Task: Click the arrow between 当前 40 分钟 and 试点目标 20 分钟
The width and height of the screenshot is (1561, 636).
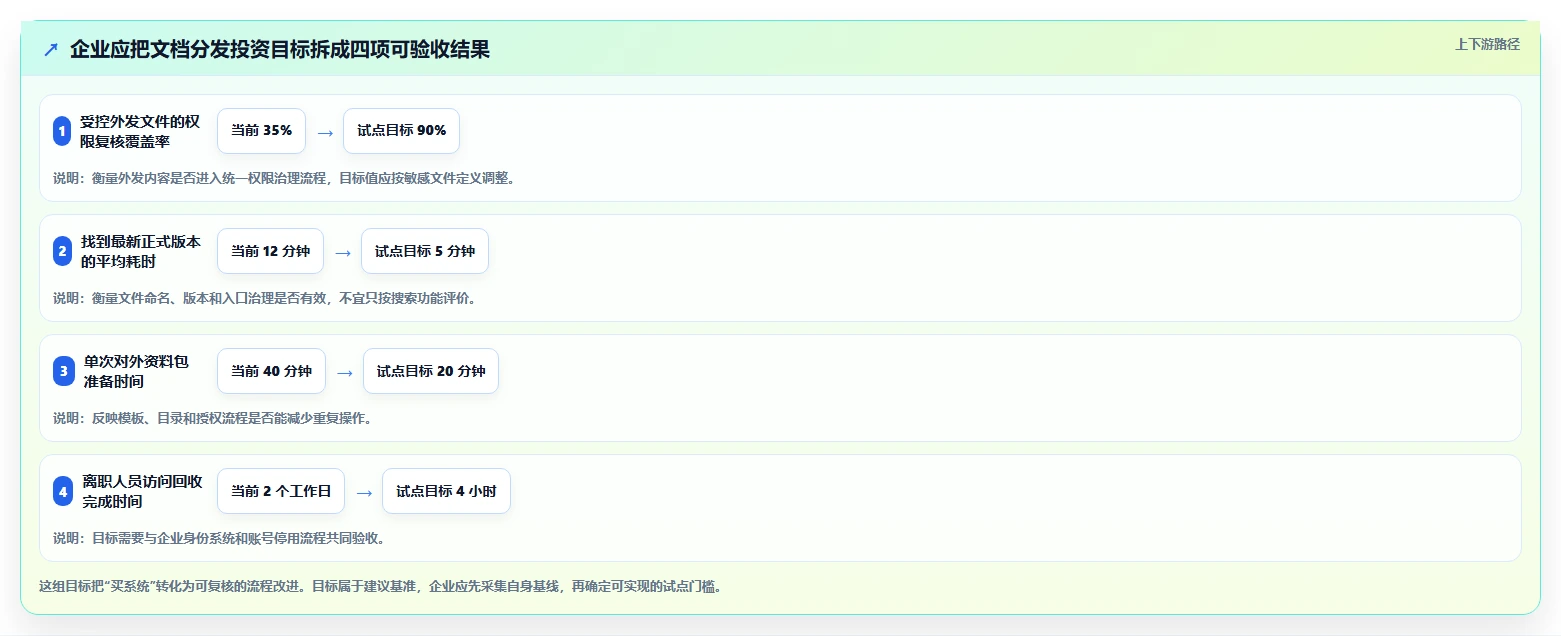Action: tap(345, 372)
